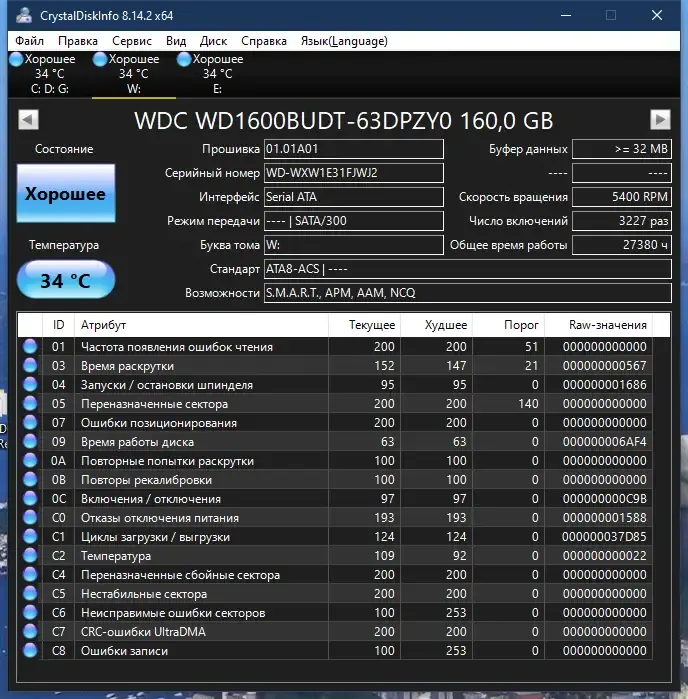
Task: Click the Интерфейс field Serial ATA
Action: (x=354, y=197)
